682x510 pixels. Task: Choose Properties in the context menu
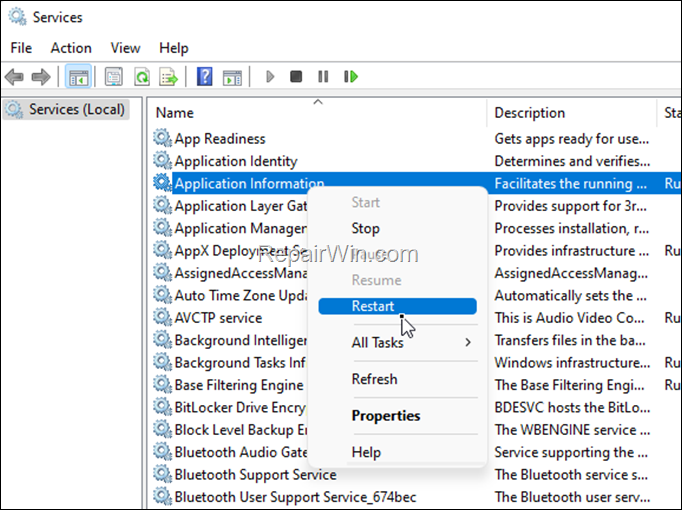point(386,416)
